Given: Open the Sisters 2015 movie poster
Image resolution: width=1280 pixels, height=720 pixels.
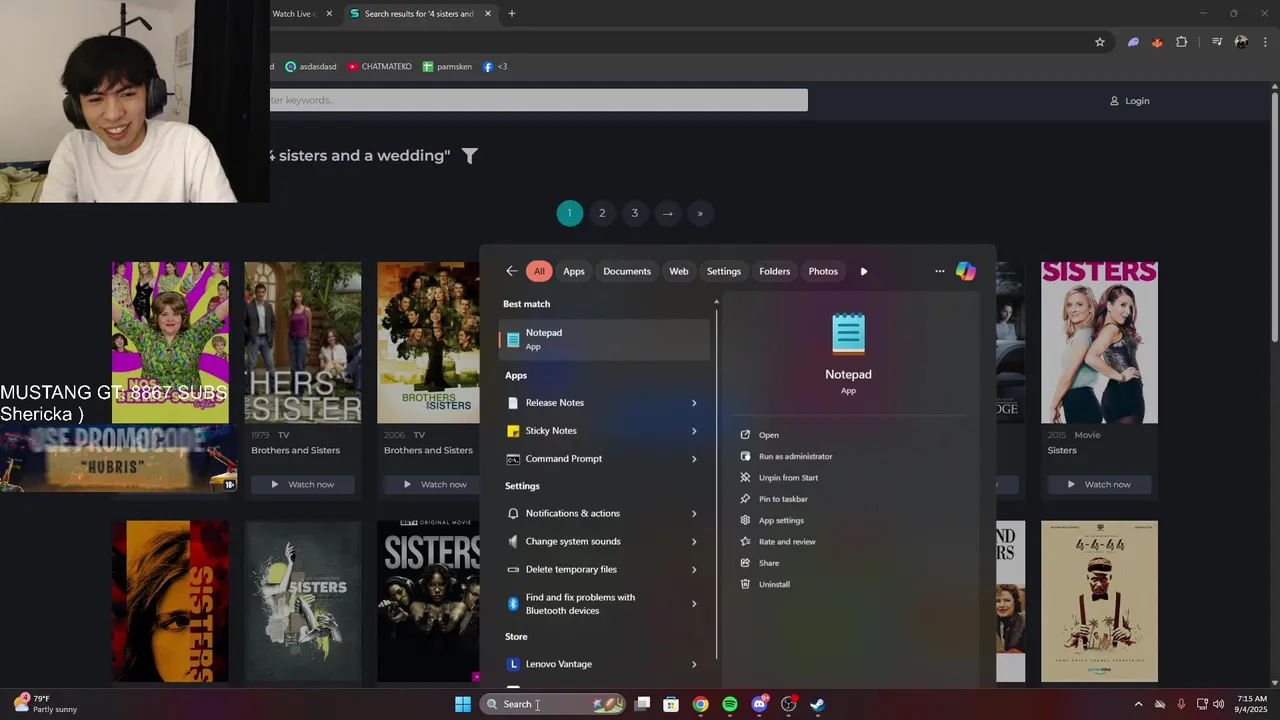Looking at the screenshot, I should [1099, 342].
